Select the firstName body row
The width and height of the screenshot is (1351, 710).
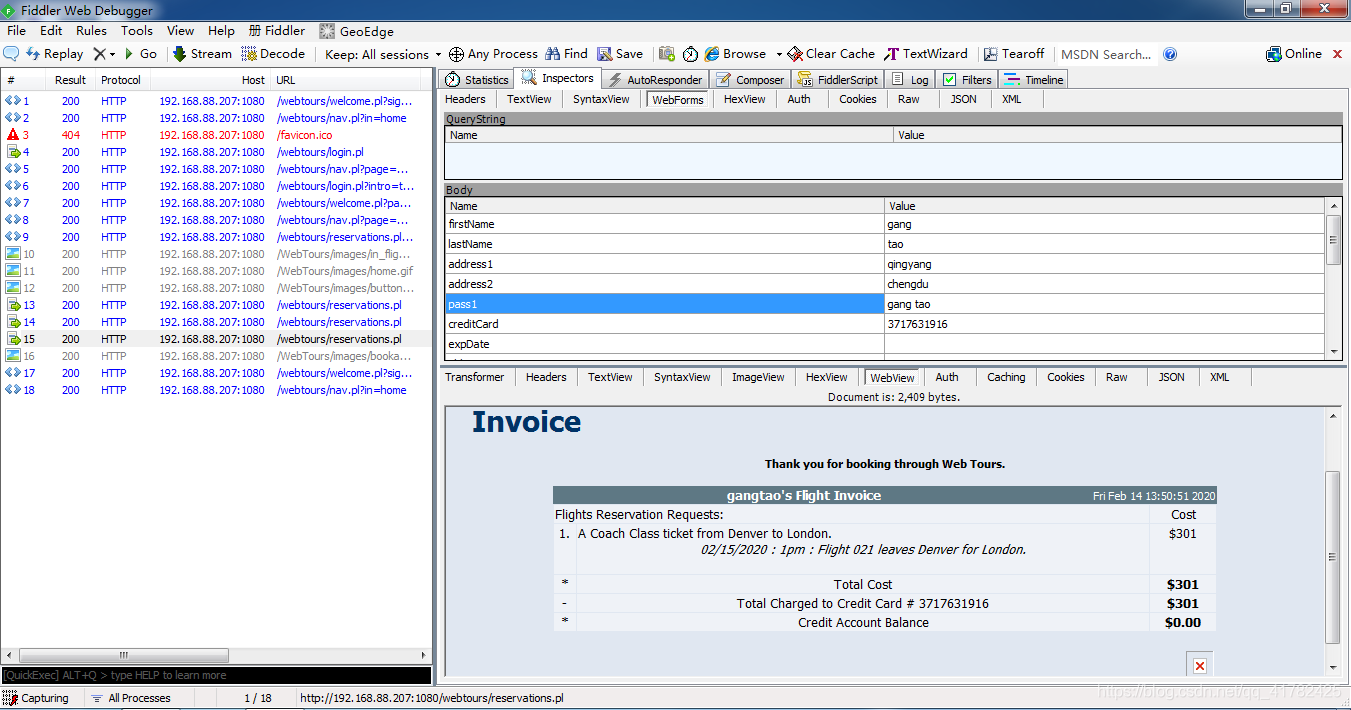click(x=885, y=224)
